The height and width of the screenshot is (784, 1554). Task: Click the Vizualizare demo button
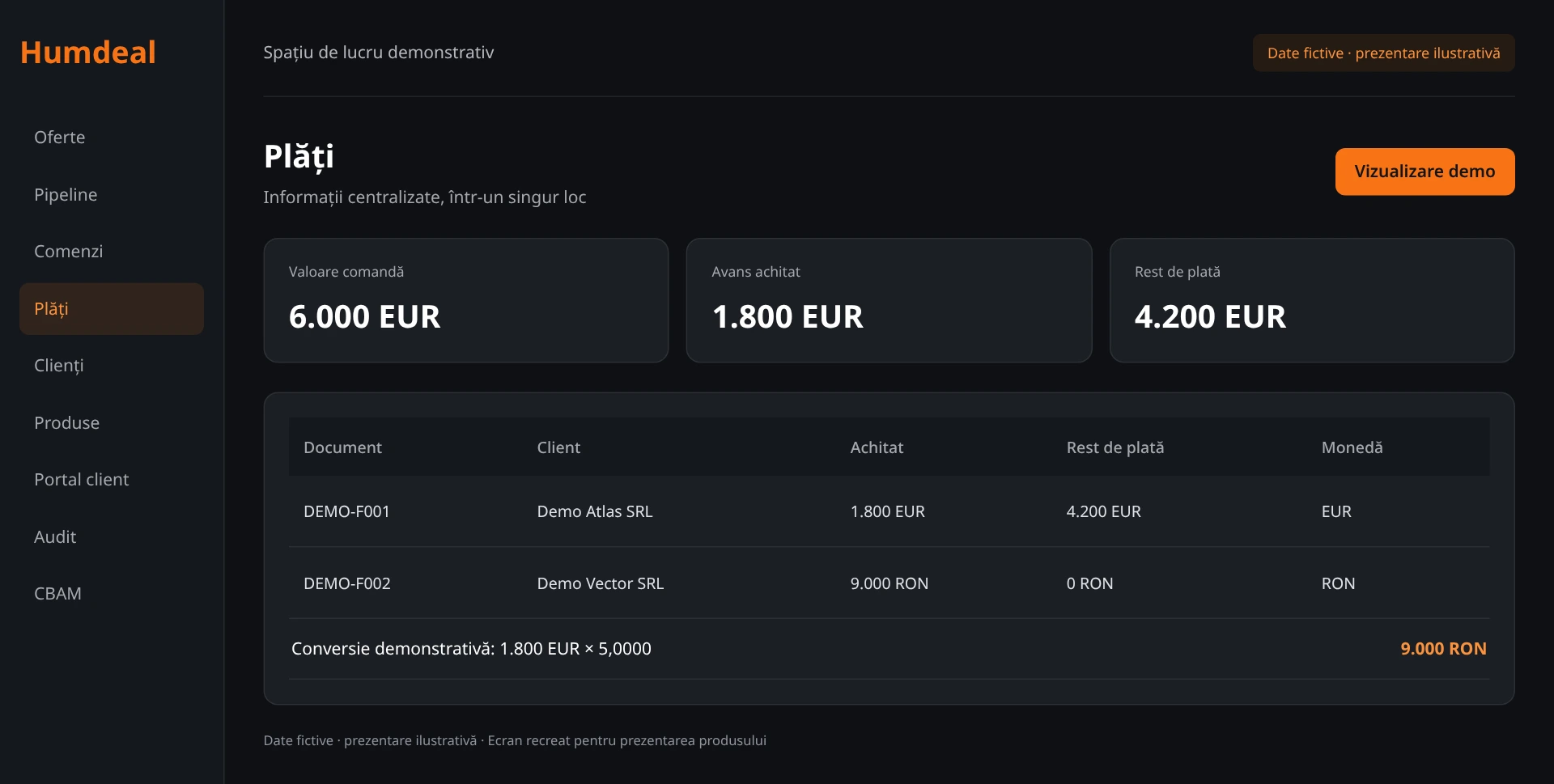pos(1424,172)
